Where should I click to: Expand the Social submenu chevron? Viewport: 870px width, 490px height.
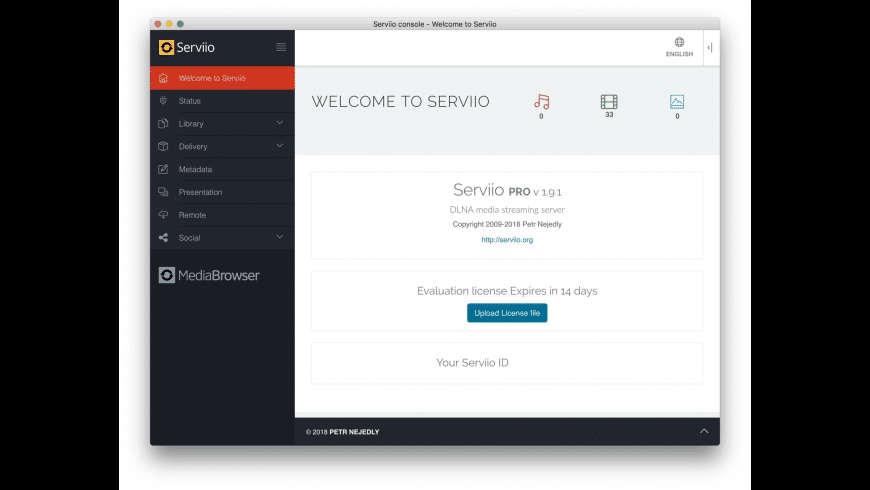pos(280,237)
